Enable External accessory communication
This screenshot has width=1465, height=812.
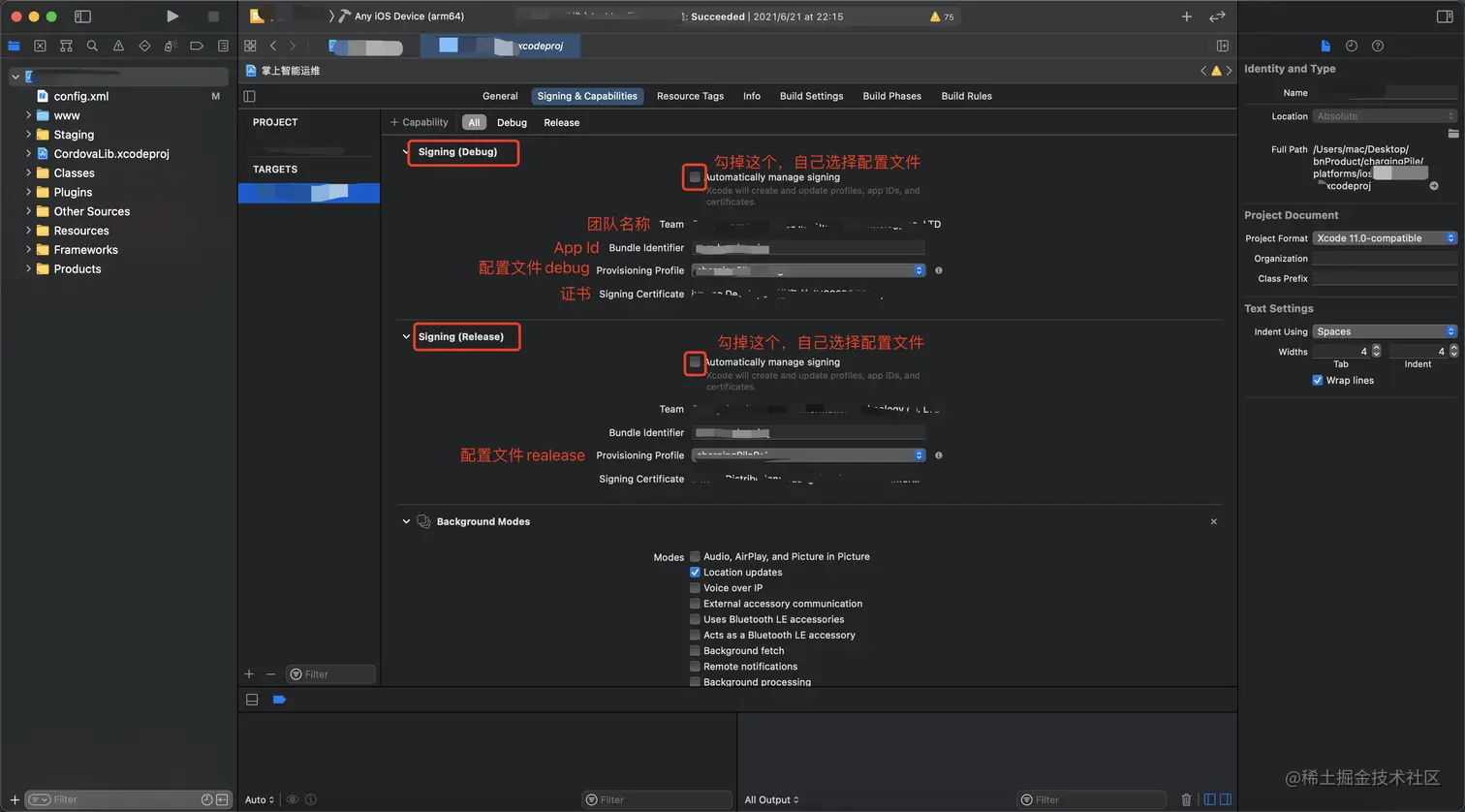click(695, 604)
